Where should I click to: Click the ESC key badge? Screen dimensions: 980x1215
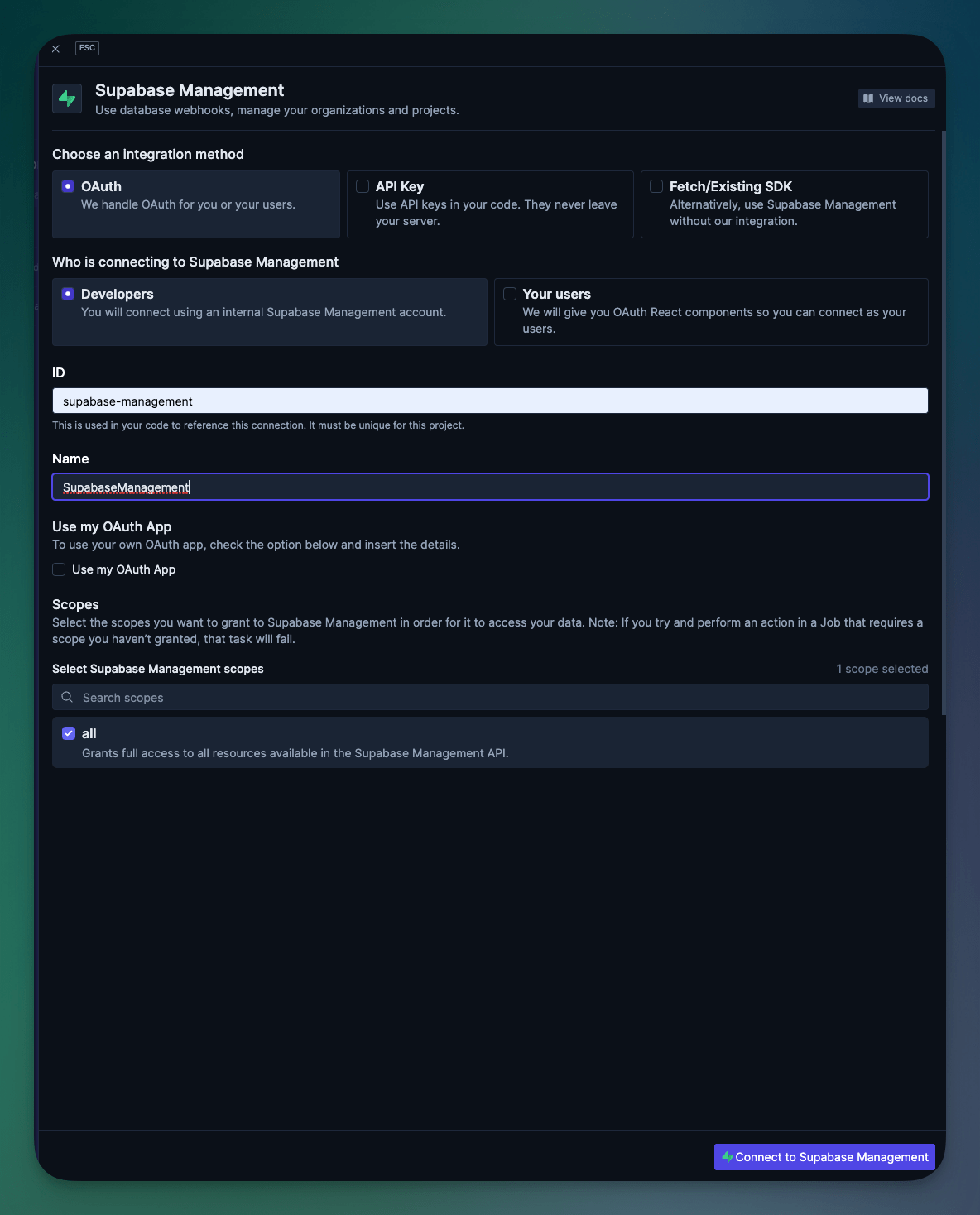[87, 48]
